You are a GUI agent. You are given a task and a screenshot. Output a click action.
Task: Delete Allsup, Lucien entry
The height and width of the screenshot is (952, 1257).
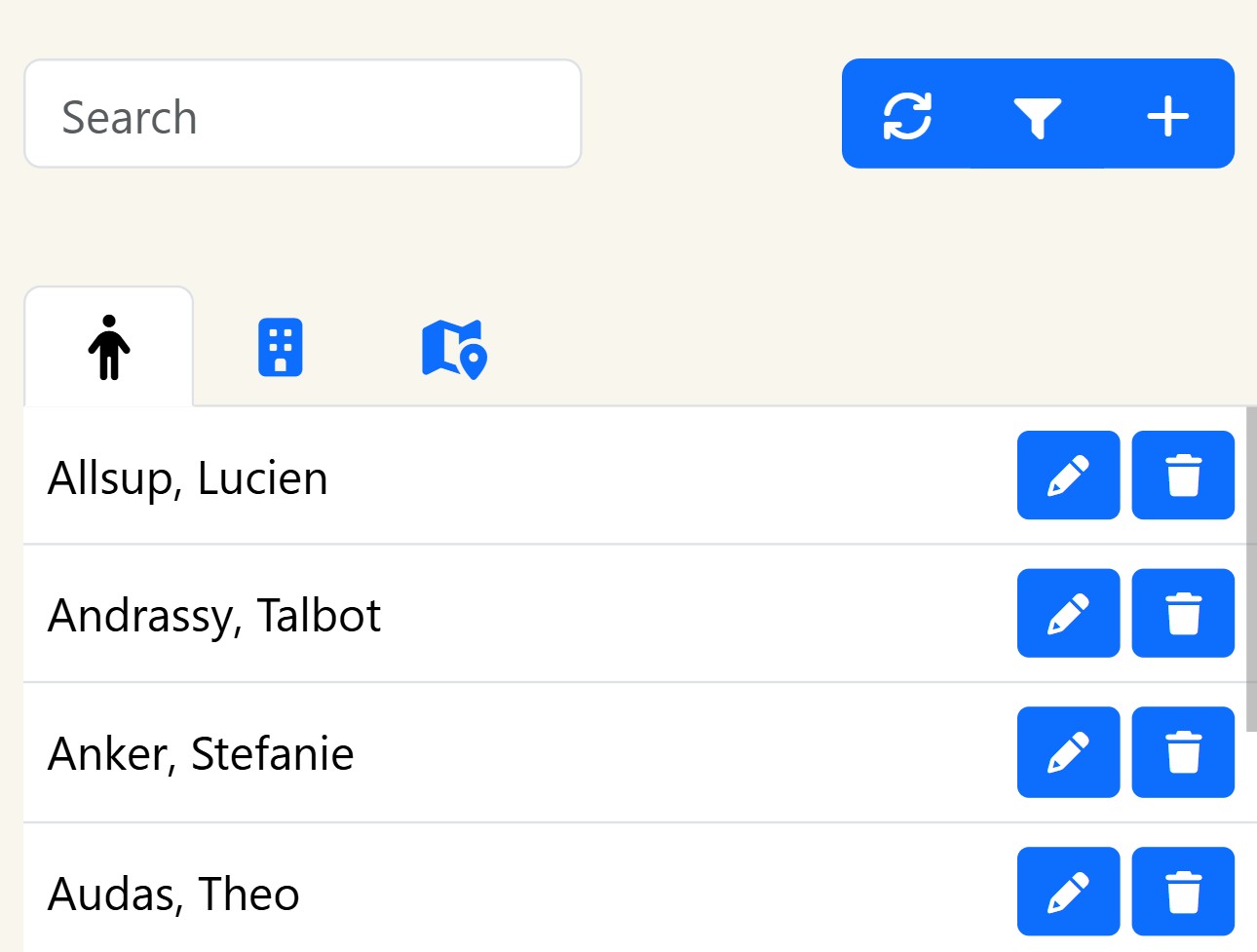coord(1183,476)
